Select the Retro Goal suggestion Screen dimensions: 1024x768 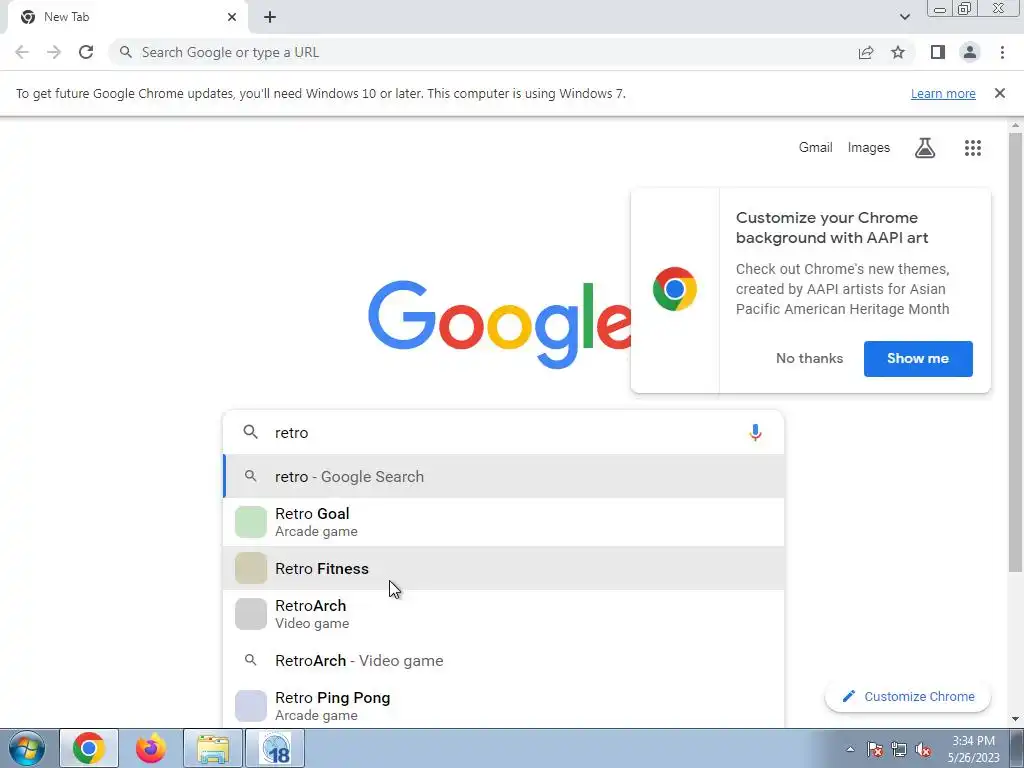tap(503, 522)
